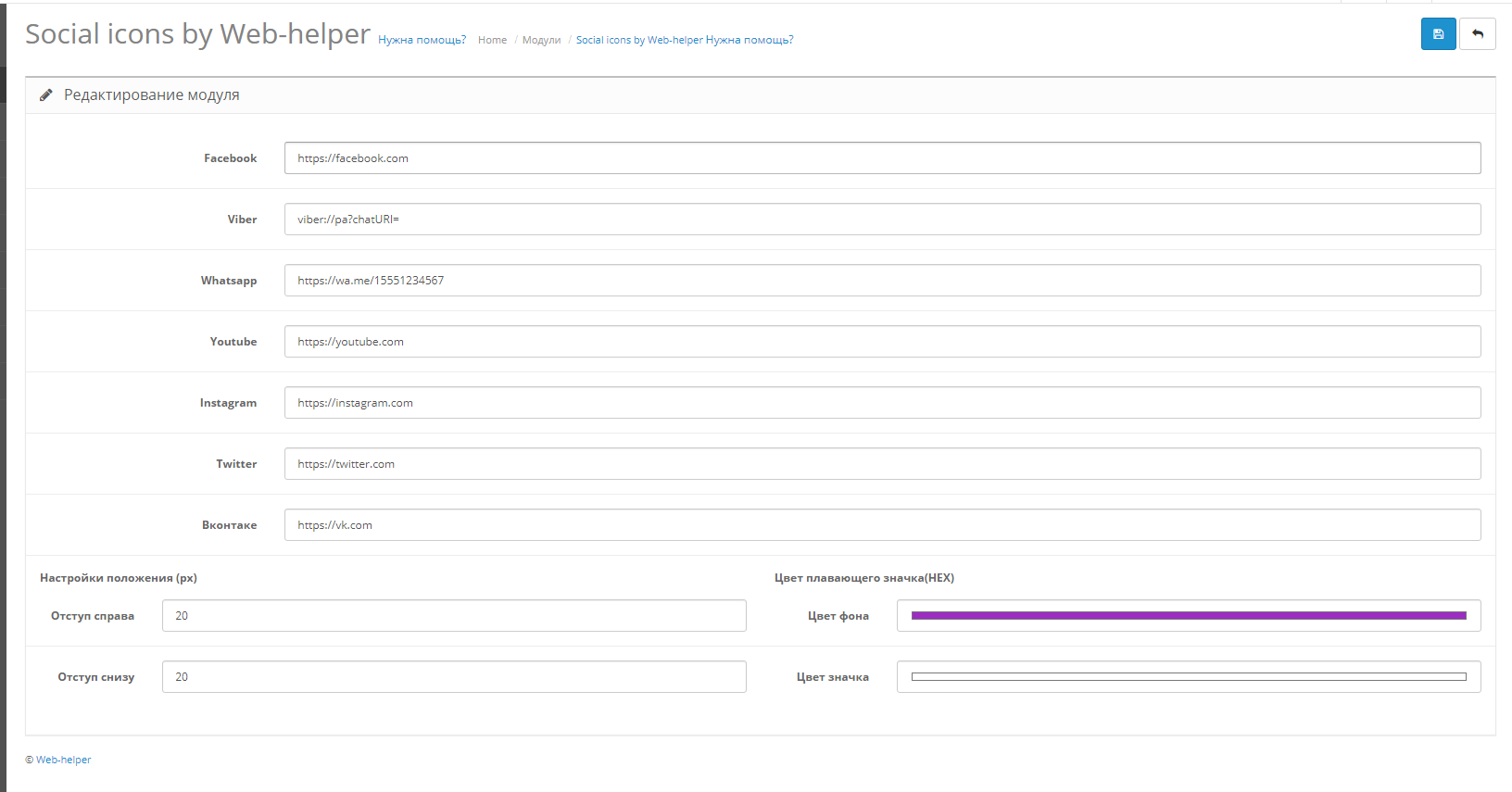The image size is (1512, 792).
Task: Click the Редактирование модуля panel heading
Action: tap(152, 95)
